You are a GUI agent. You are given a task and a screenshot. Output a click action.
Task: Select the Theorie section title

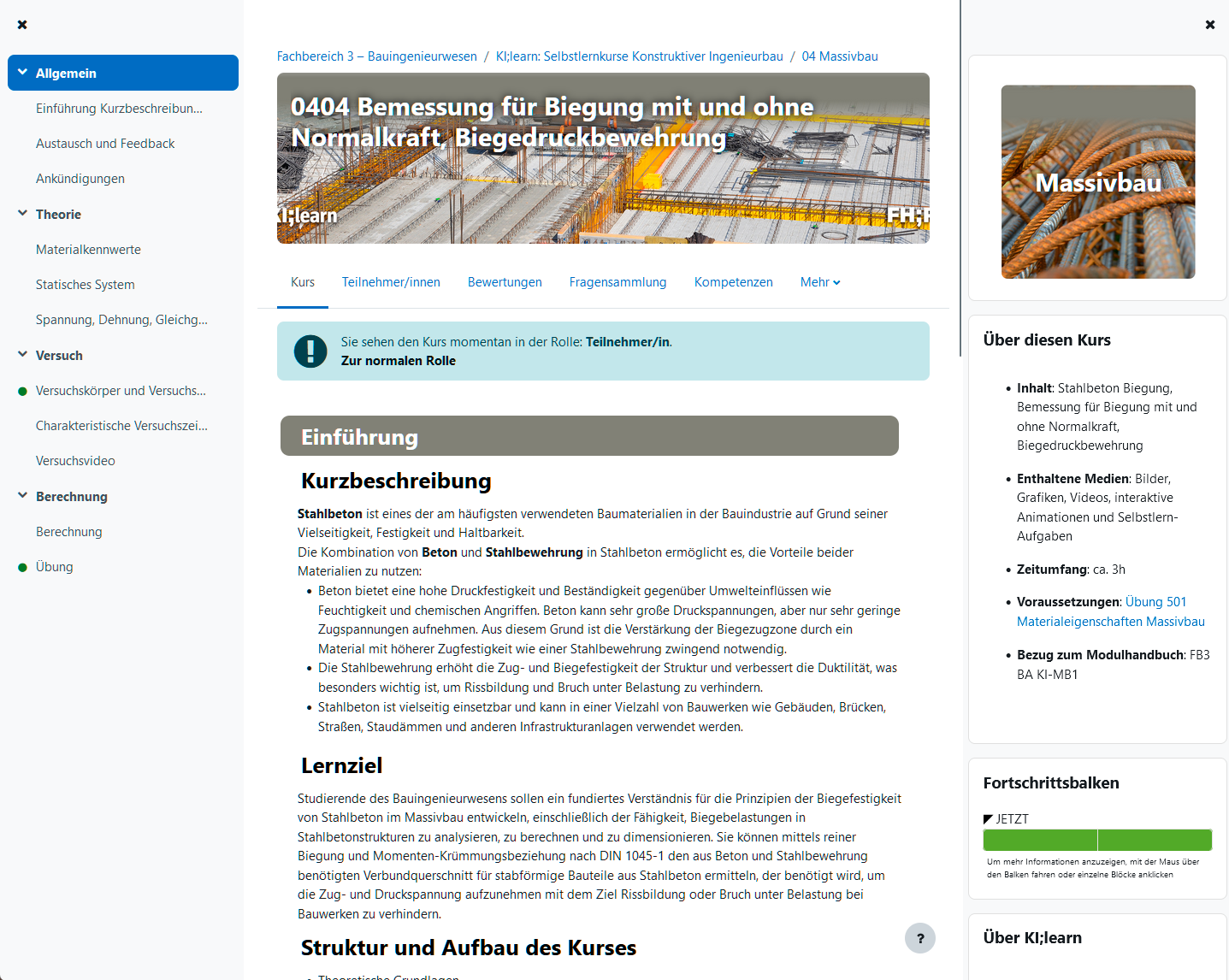(58, 215)
